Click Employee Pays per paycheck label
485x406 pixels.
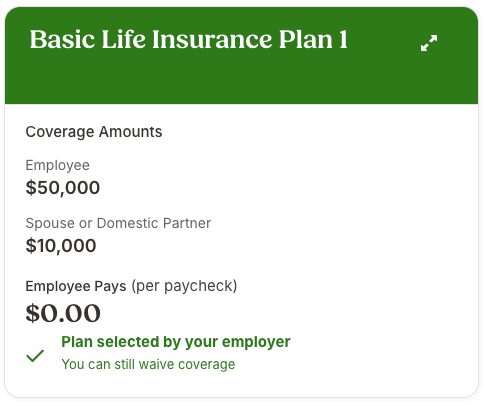pos(131,286)
